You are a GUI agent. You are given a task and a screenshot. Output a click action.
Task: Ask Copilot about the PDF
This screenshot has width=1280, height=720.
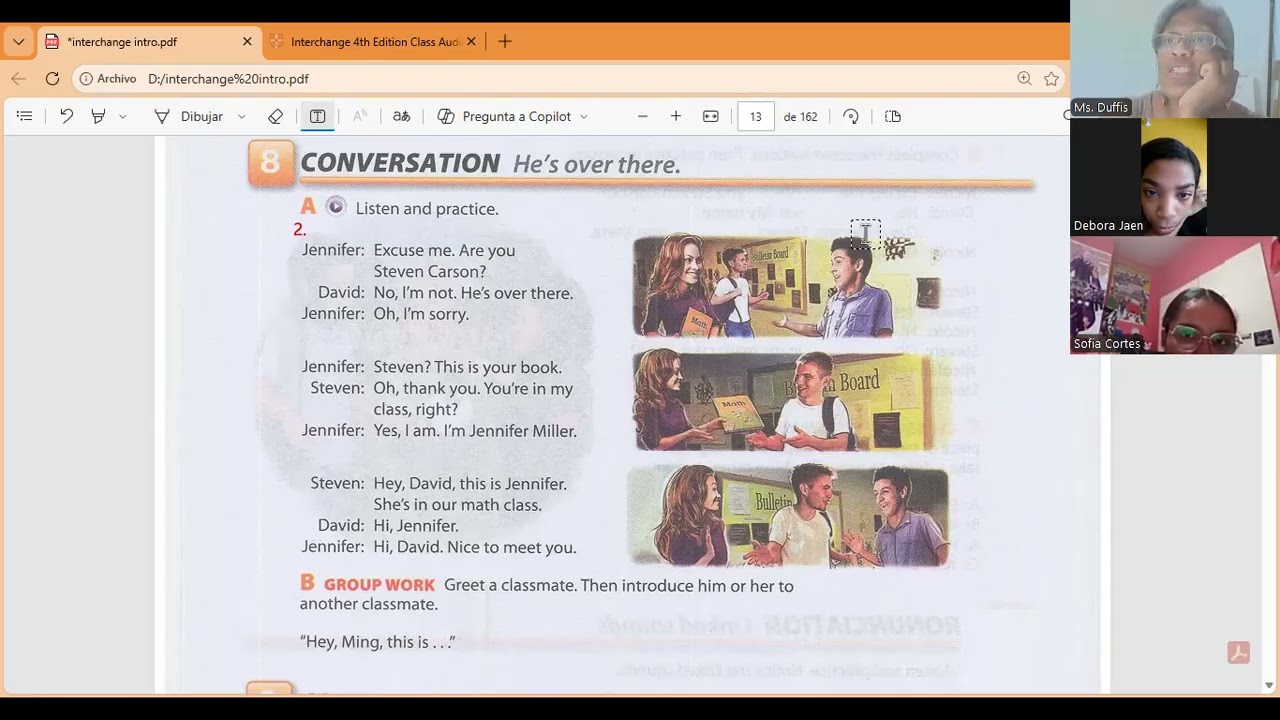tap(504, 116)
